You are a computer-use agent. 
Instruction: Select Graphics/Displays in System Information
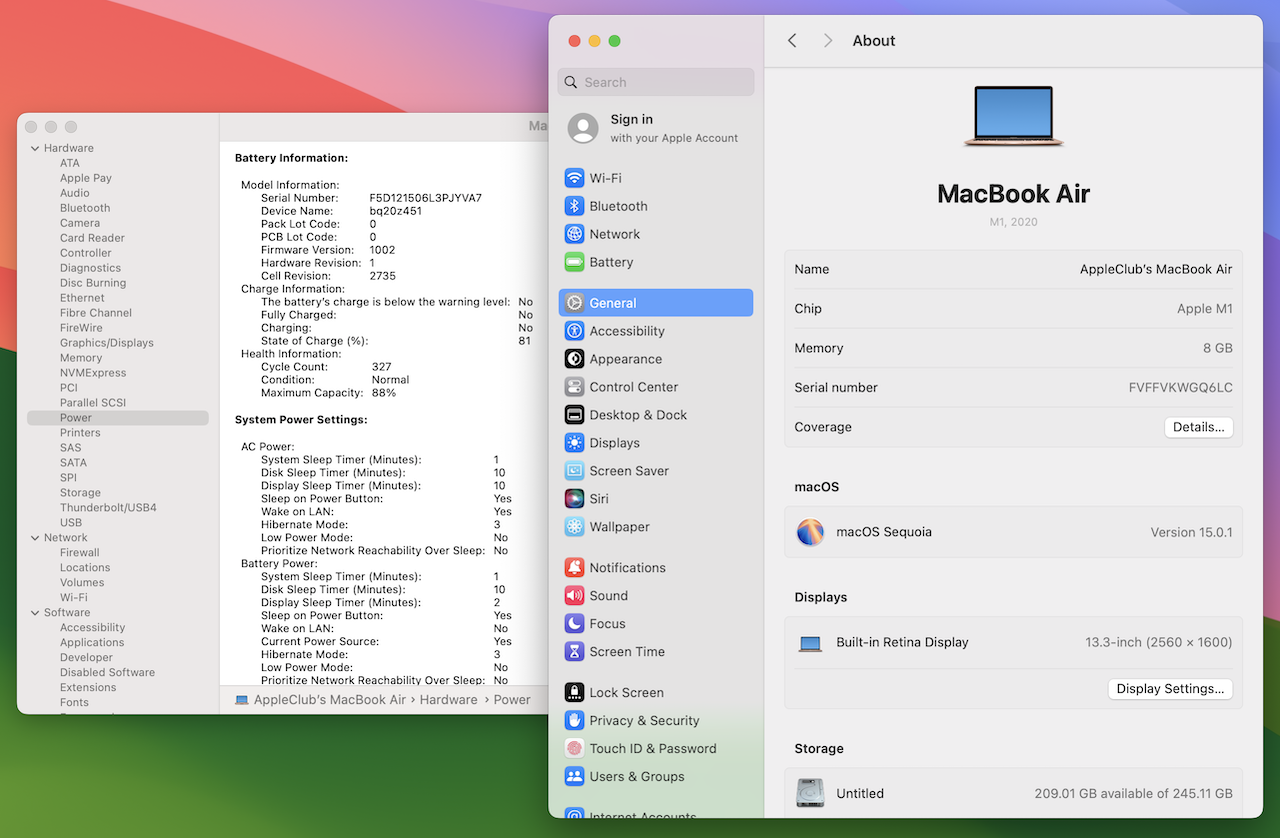click(107, 343)
